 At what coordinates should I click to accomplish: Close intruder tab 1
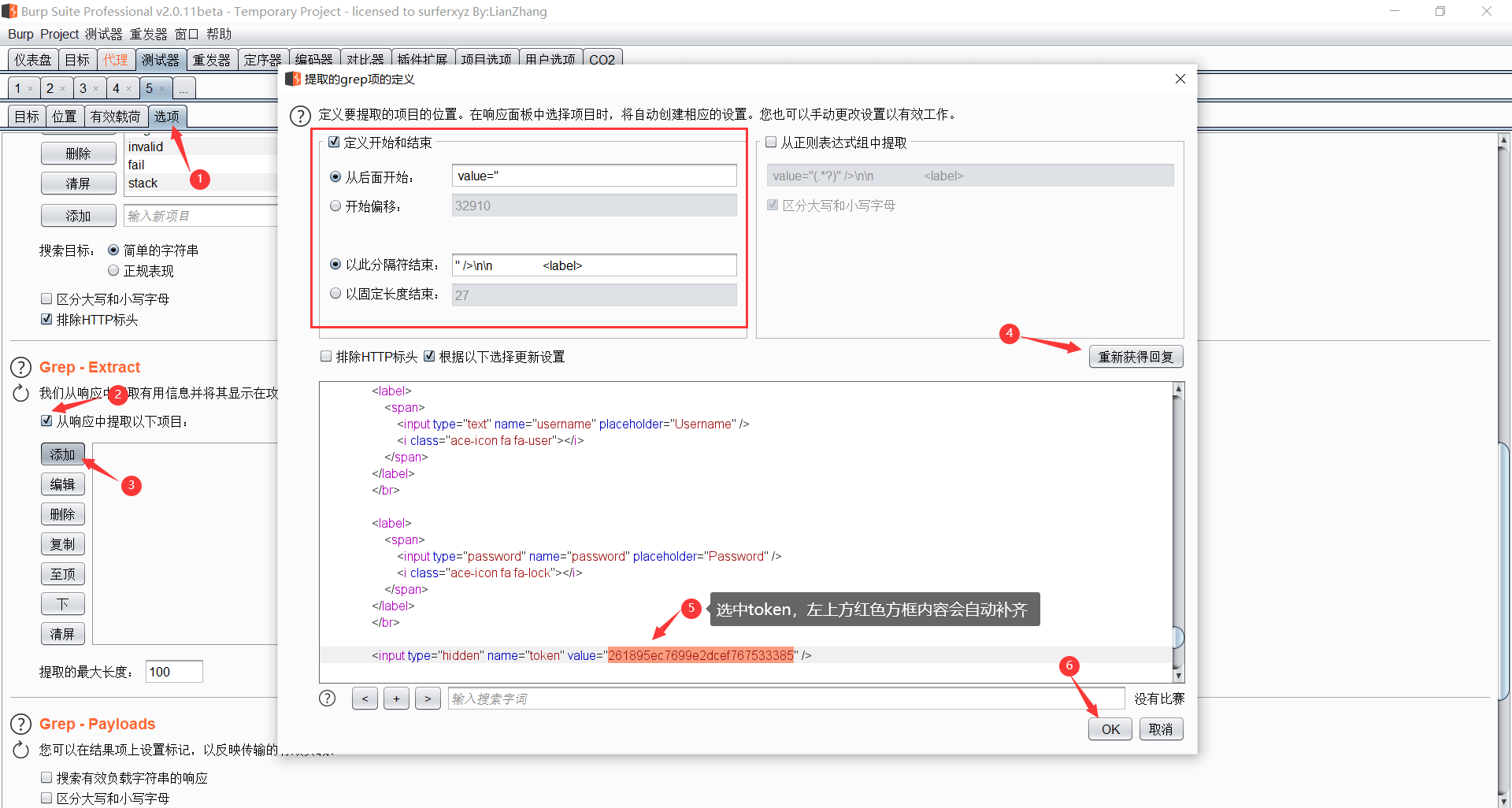point(31,89)
